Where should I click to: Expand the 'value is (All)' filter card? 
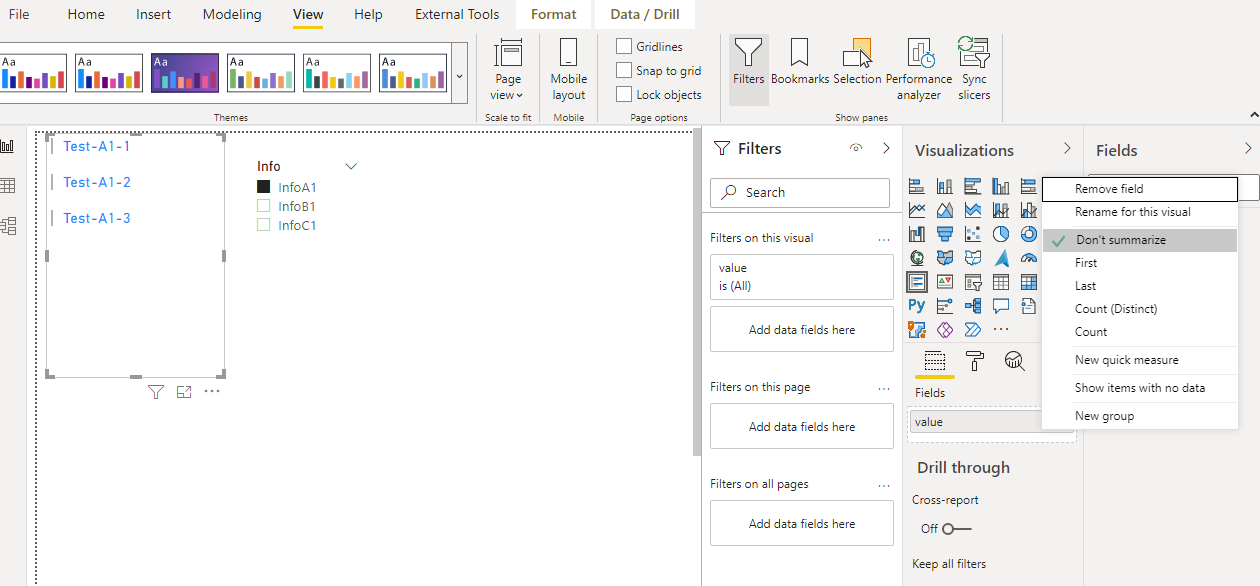802,277
